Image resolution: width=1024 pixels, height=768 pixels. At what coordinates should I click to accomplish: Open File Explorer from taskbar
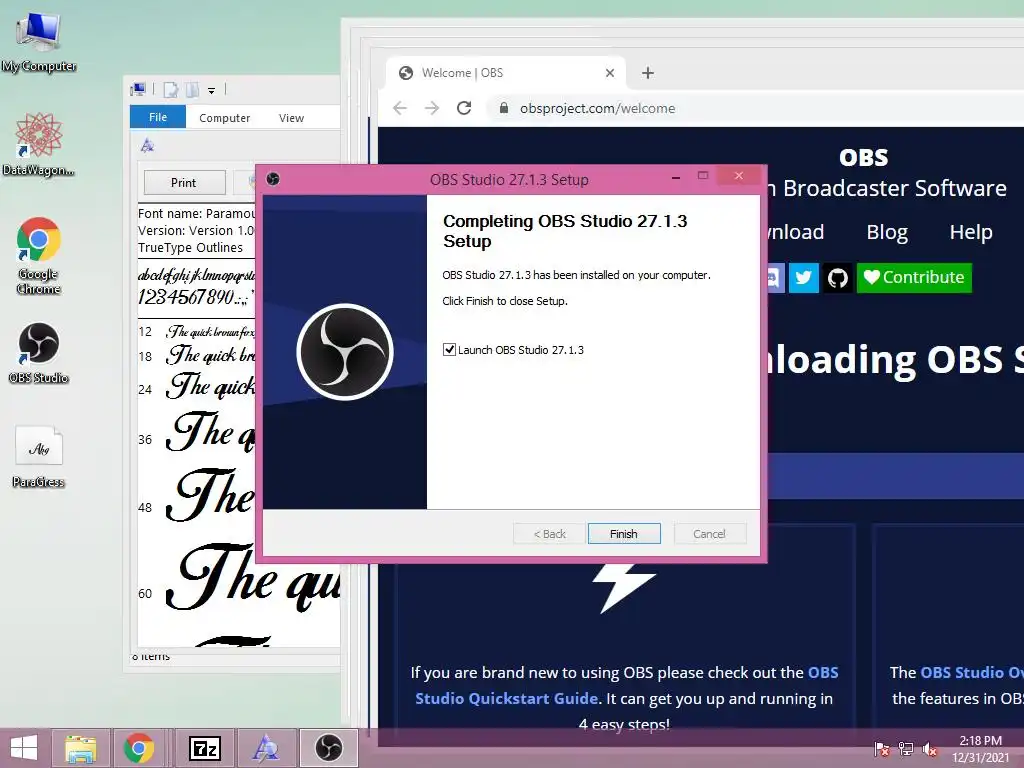[x=80, y=748]
